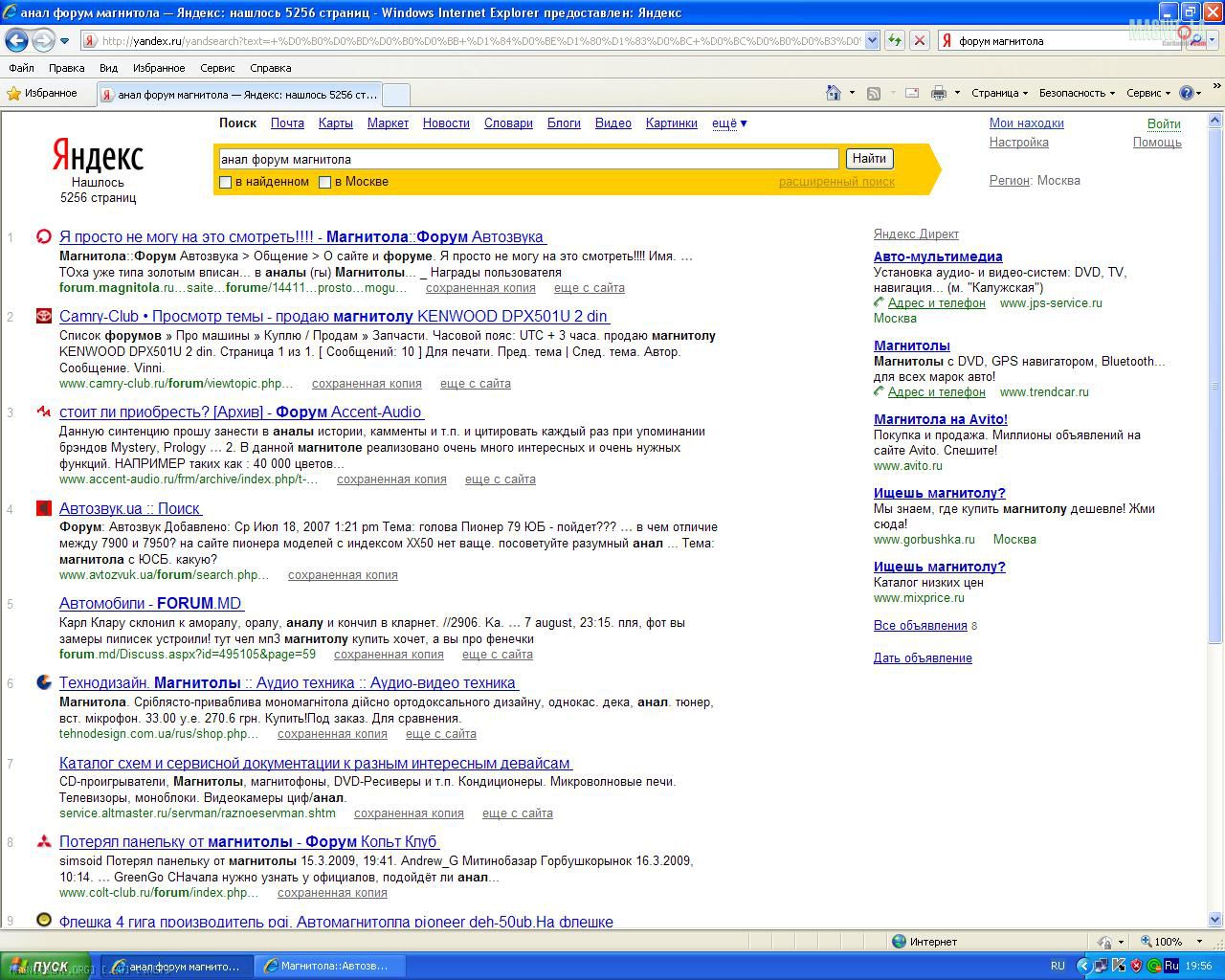
Task: Open the Магнитола на Avito! ad
Action: (x=940, y=419)
